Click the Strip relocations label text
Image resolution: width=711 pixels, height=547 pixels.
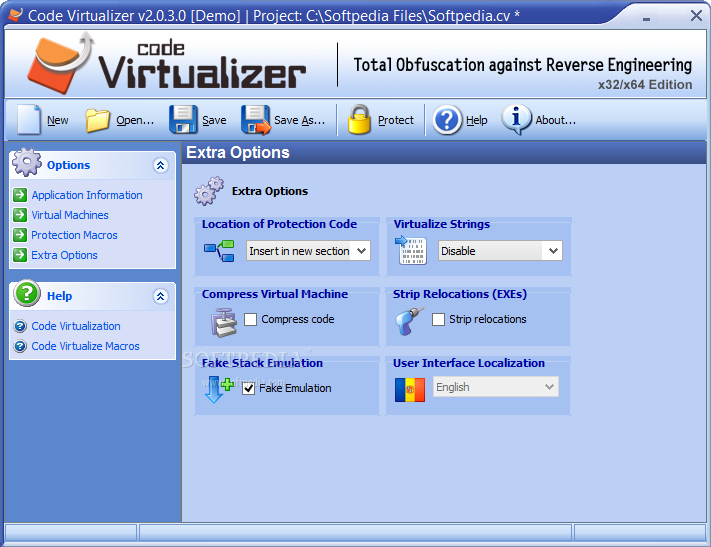(x=487, y=319)
